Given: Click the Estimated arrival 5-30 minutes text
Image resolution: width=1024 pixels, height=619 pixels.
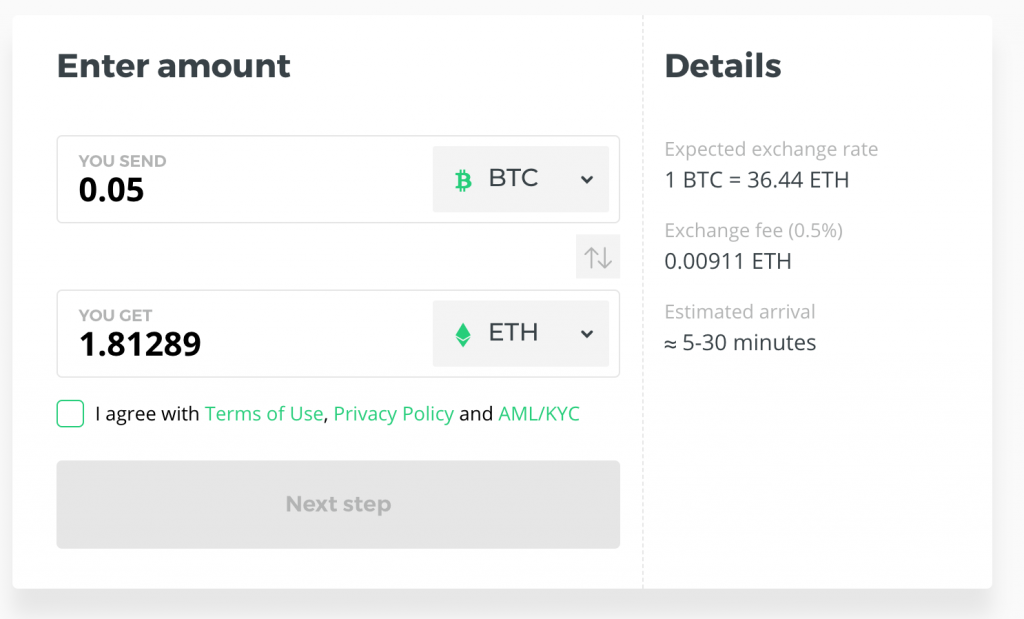Looking at the screenshot, I should [x=741, y=342].
